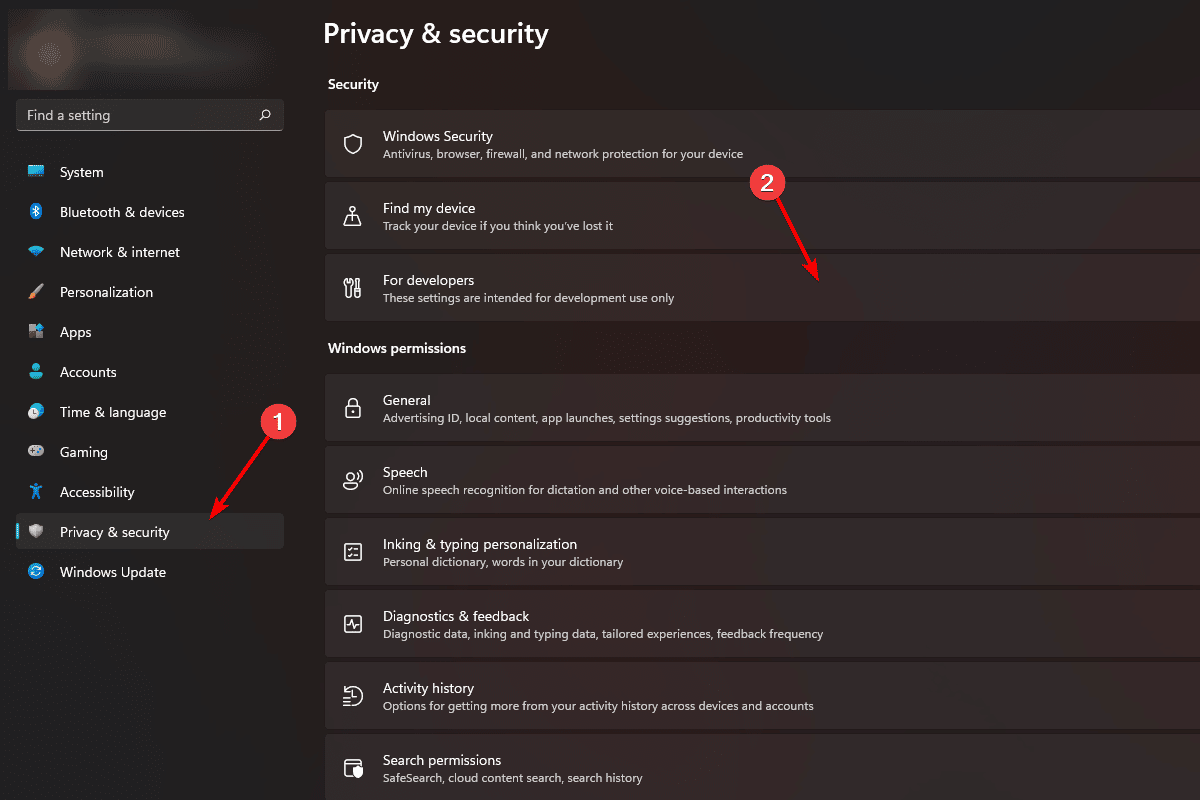Screen dimensions: 1200x800
Task: Click the Search permissions icon
Action: coord(352,767)
